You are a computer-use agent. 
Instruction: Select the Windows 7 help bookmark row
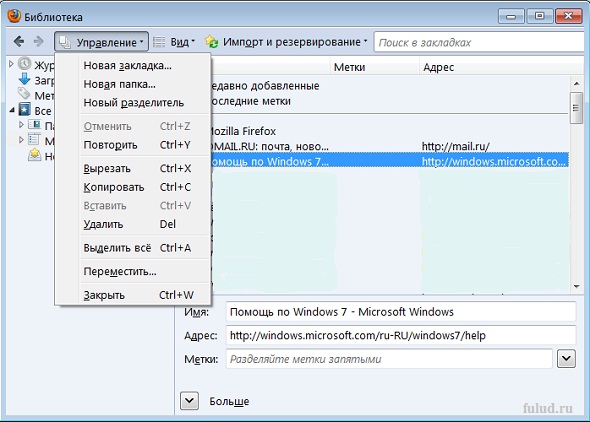pyautogui.click(x=390, y=161)
